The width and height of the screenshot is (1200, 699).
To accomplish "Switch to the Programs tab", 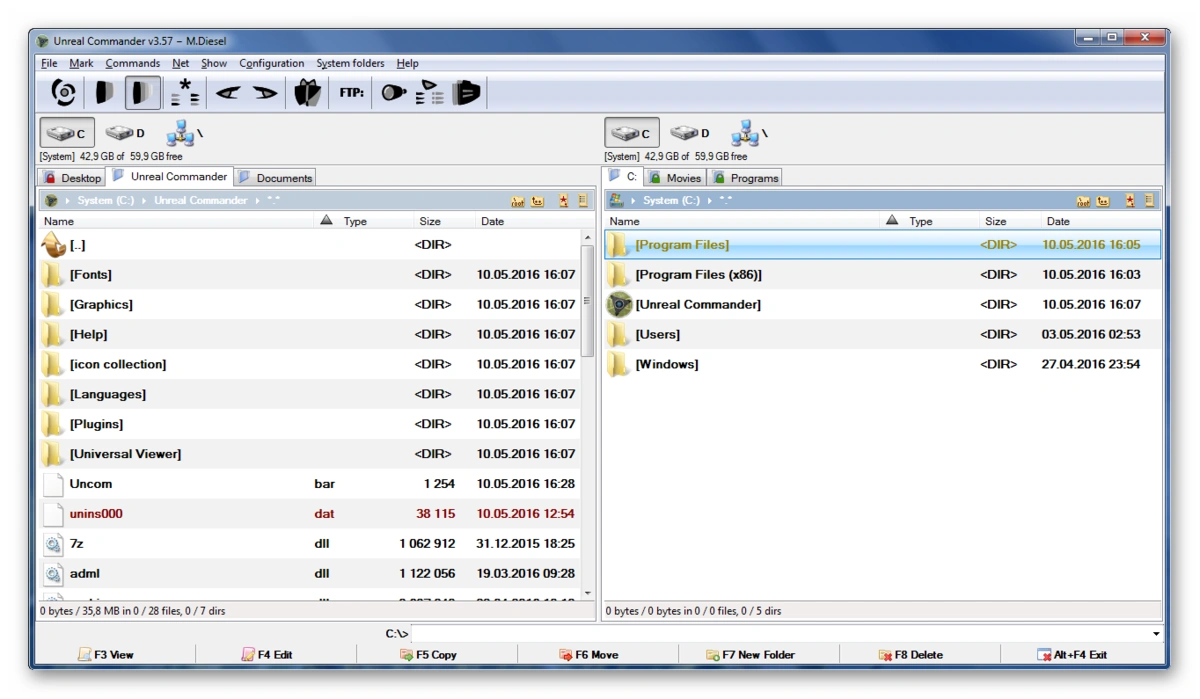I will pos(745,178).
